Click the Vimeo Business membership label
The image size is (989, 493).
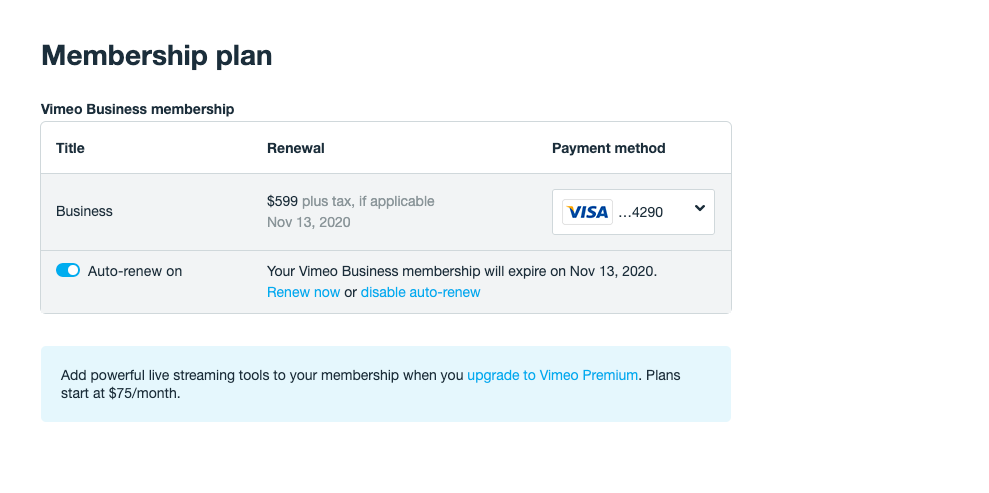[x=137, y=109]
